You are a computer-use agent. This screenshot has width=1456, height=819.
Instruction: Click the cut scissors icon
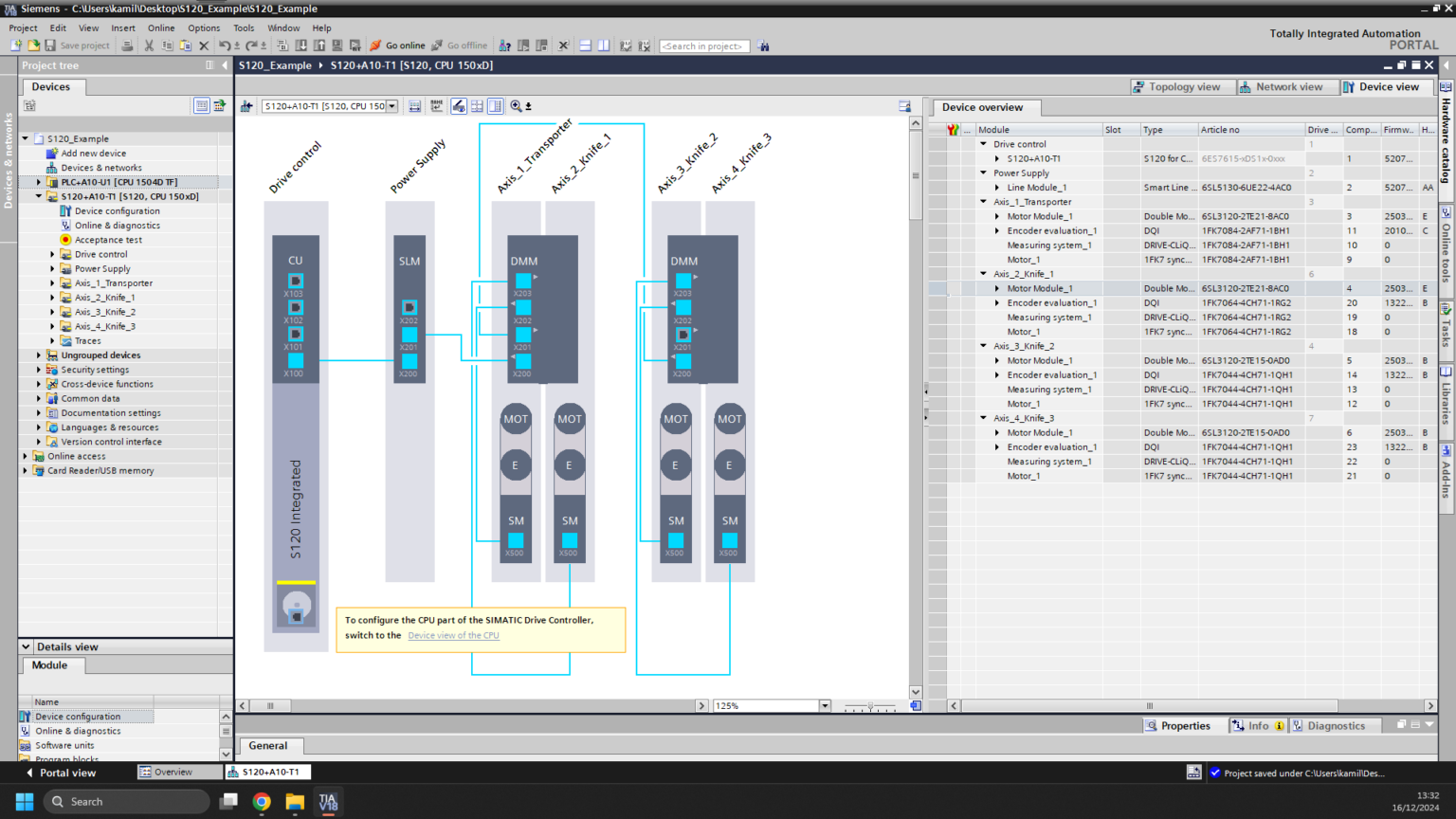click(149, 45)
